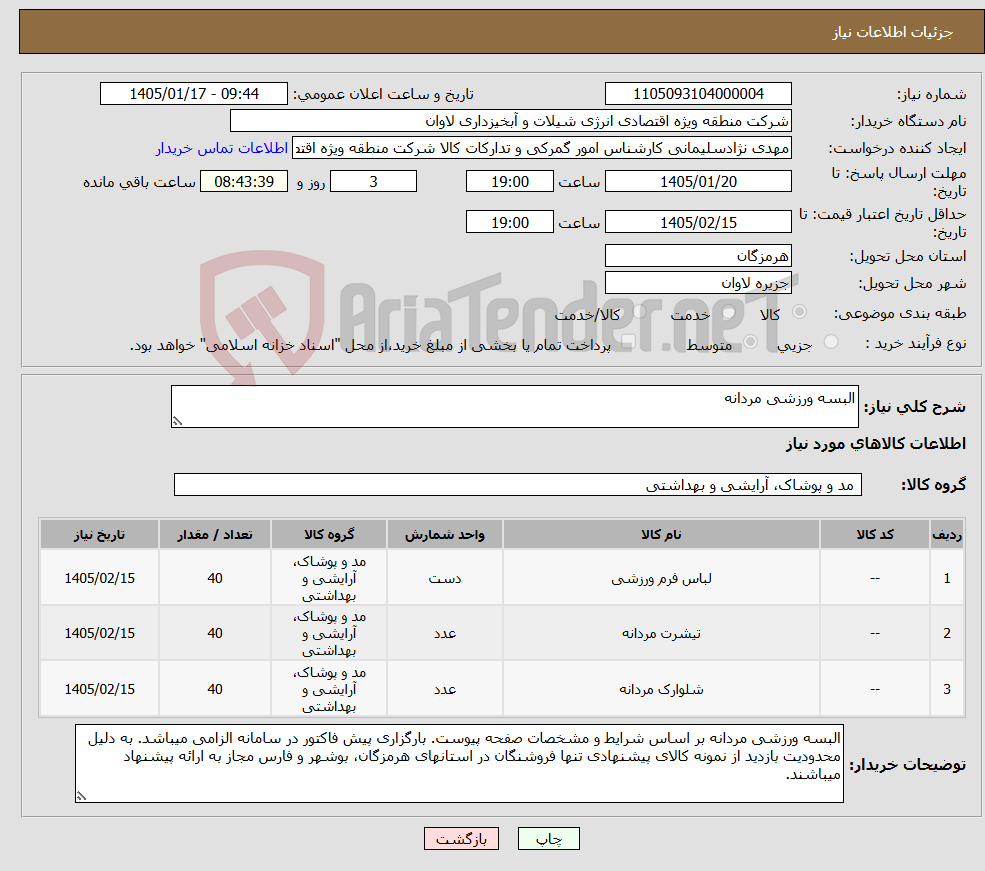The height and width of the screenshot is (871, 985).
Task: Click the need date of تیشرت مردانه row
Action: 99,633
